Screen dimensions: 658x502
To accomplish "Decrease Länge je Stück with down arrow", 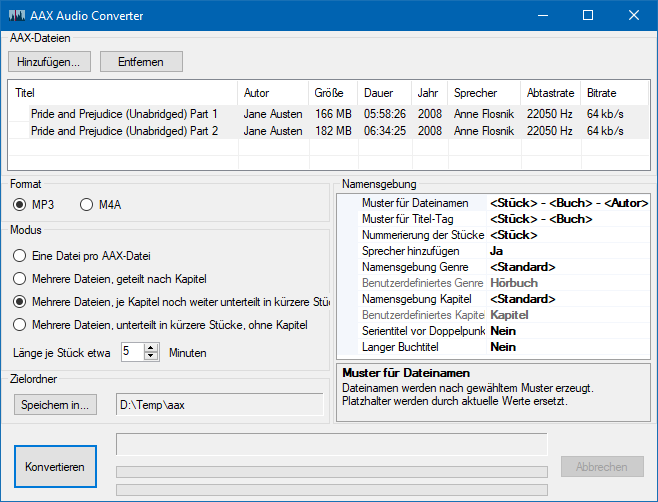I will [x=151, y=356].
